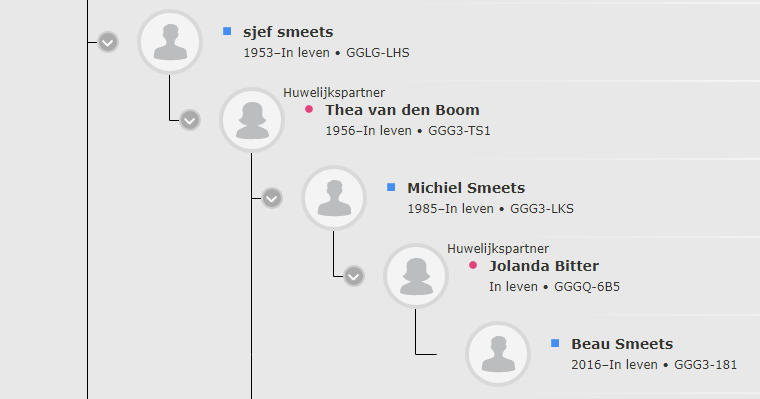
Task: Click Beau Smeets ID GGG3-181 text
Action: coord(705,365)
